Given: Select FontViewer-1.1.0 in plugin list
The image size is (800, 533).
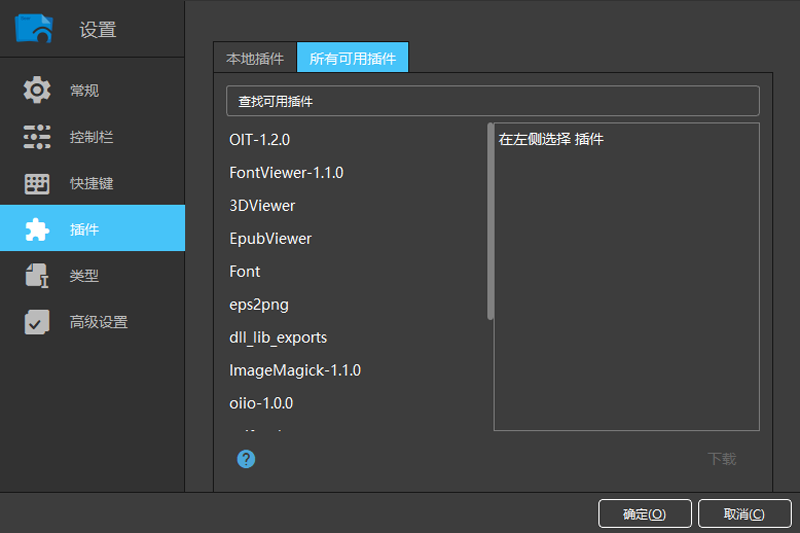Looking at the screenshot, I should click(357, 173).
